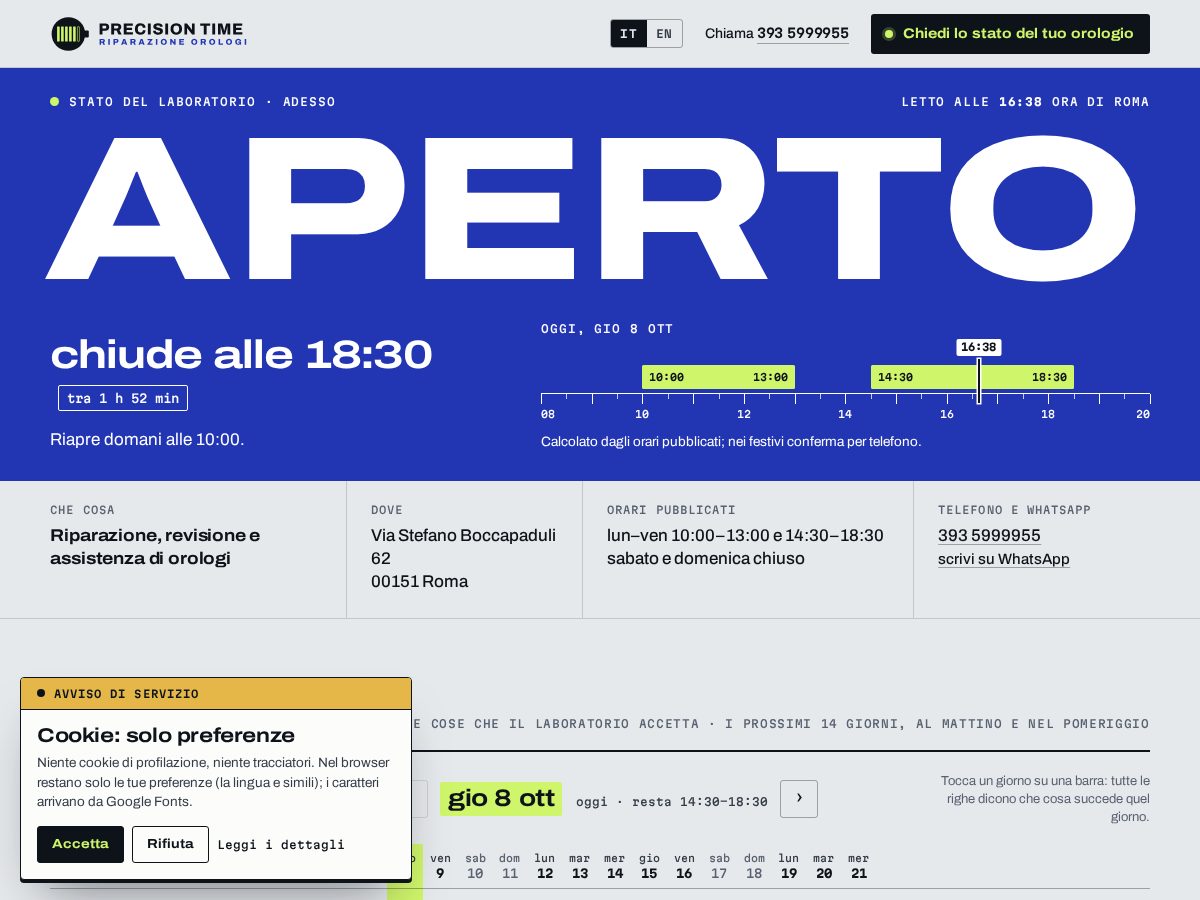Click 'oggi · resta 14:30–18:30' text
The height and width of the screenshot is (900, 1200).
point(672,802)
